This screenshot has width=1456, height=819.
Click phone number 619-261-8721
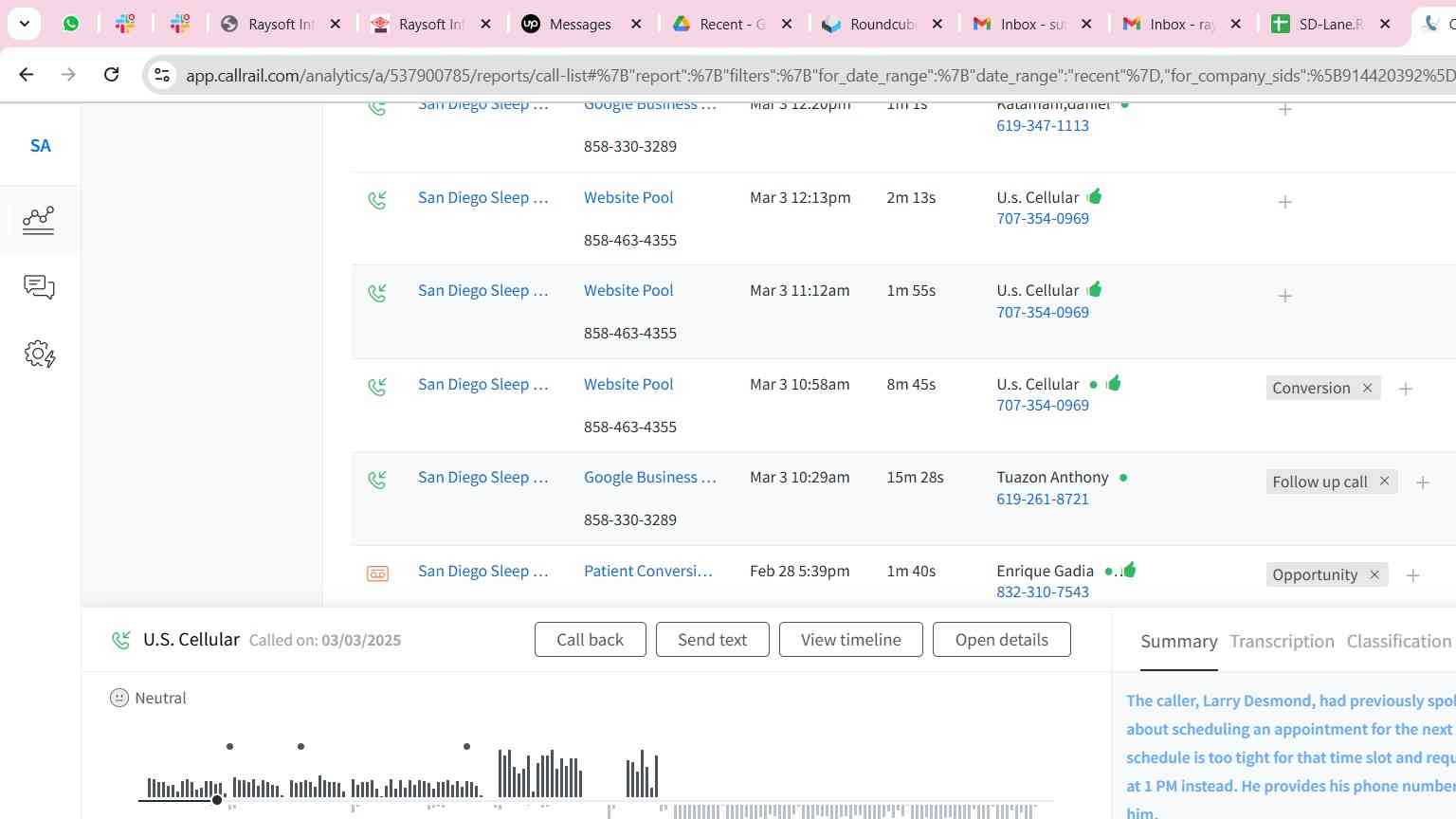coord(1042,499)
